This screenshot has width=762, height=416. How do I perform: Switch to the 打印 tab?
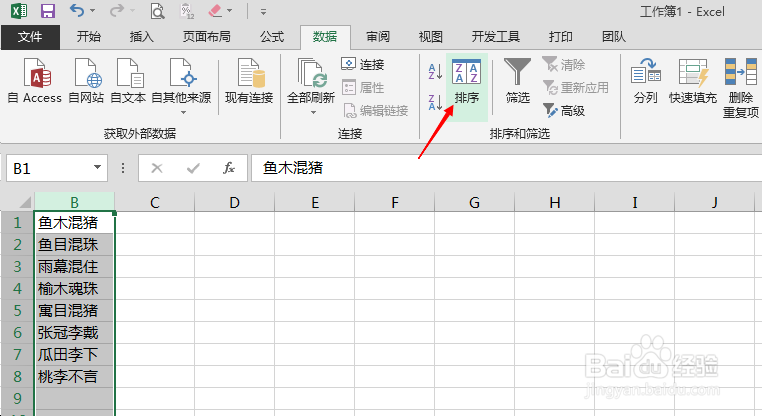[x=561, y=37]
